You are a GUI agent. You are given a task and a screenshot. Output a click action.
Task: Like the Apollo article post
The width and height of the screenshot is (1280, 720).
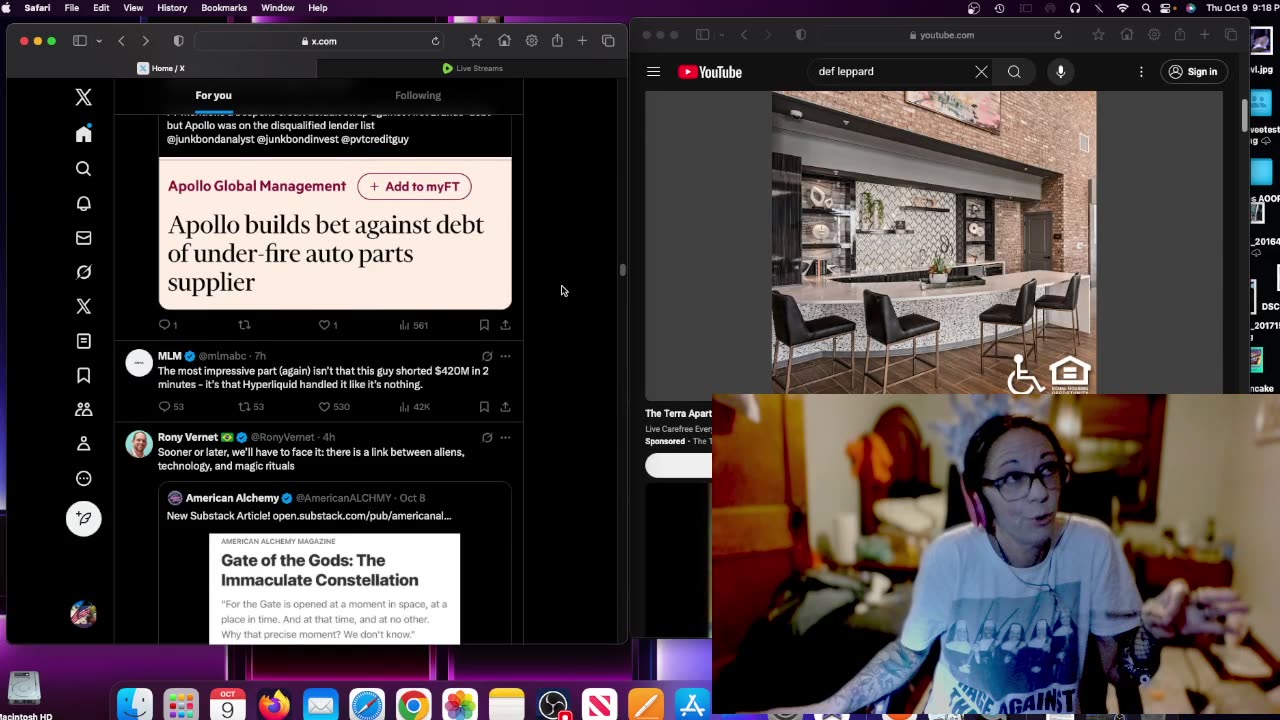click(x=324, y=325)
